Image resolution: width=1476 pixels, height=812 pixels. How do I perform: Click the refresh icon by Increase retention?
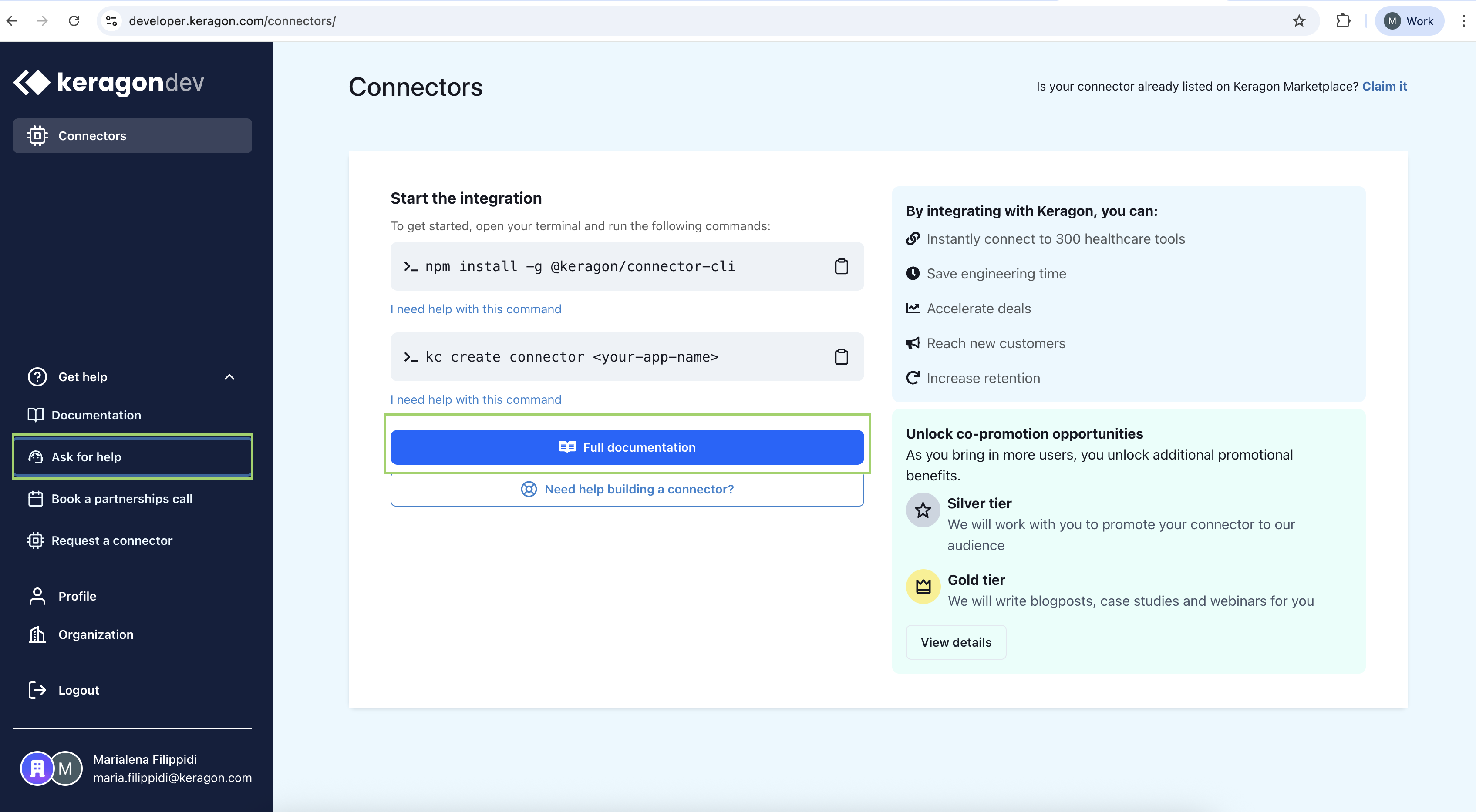pyautogui.click(x=913, y=378)
